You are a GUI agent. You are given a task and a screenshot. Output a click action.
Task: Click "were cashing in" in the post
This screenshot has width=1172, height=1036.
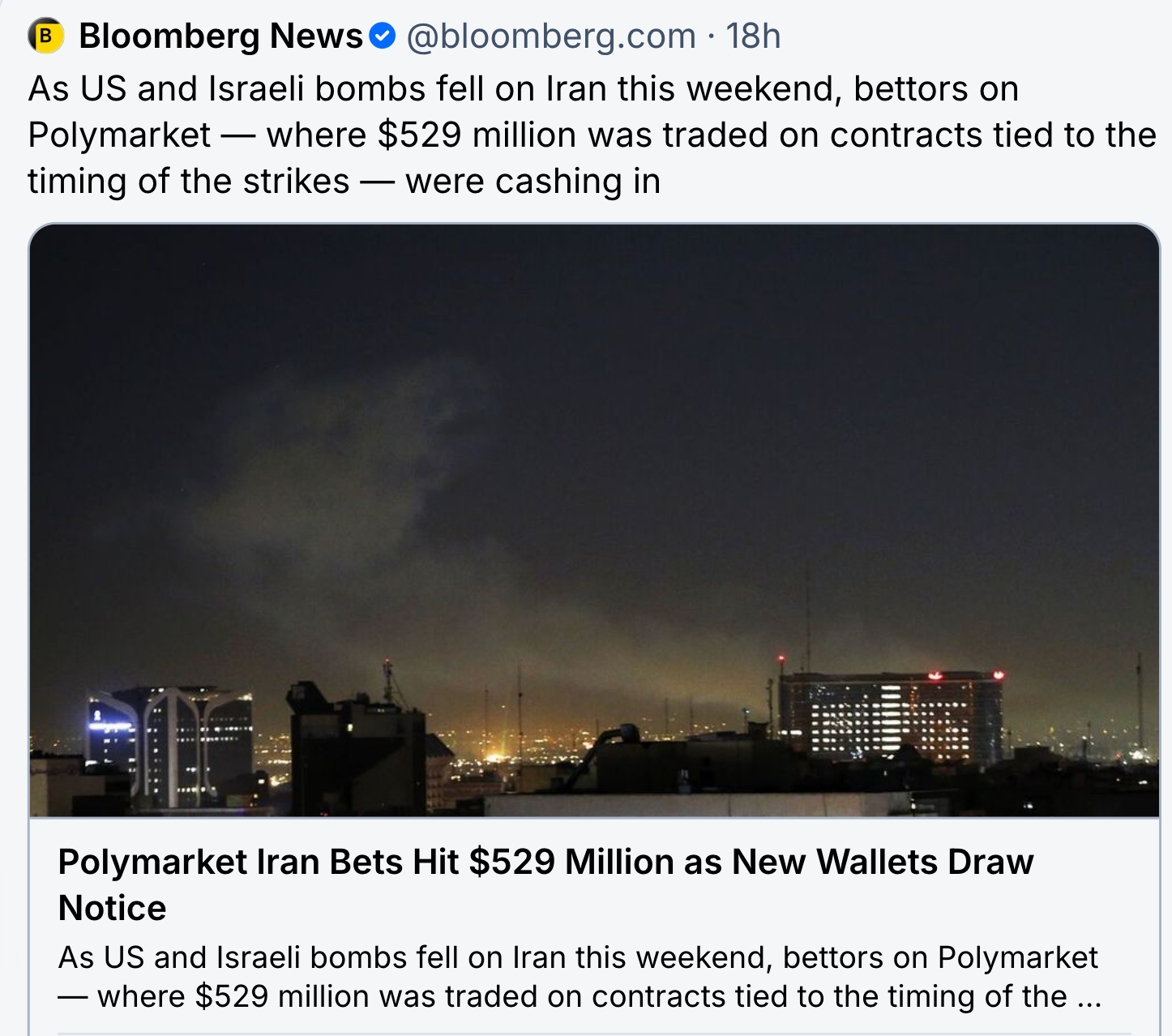[x=533, y=181]
